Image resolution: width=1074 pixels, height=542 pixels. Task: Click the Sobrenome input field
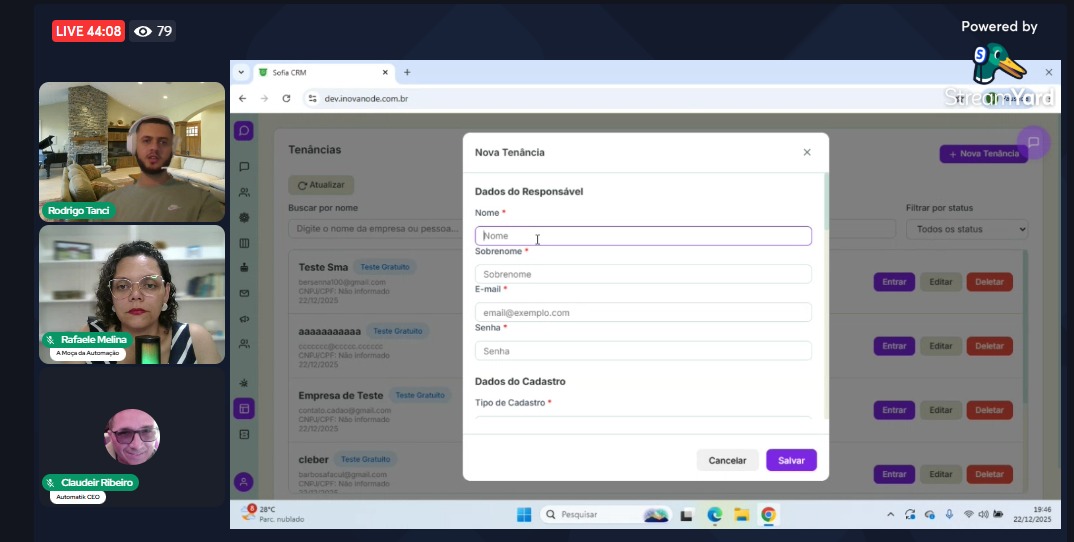[x=643, y=274]
